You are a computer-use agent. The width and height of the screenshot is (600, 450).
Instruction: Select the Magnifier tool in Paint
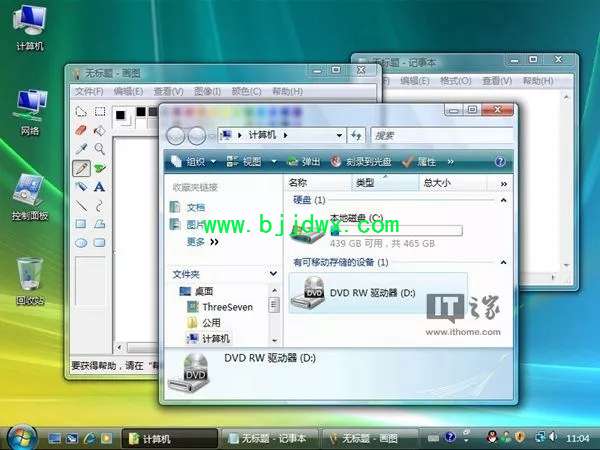click(100, 149)
